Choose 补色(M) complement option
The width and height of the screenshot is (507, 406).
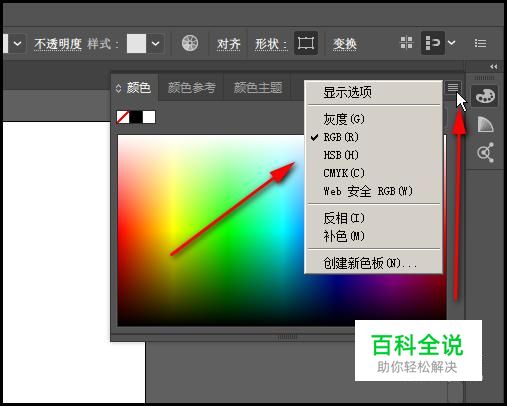tap(374, 236)
